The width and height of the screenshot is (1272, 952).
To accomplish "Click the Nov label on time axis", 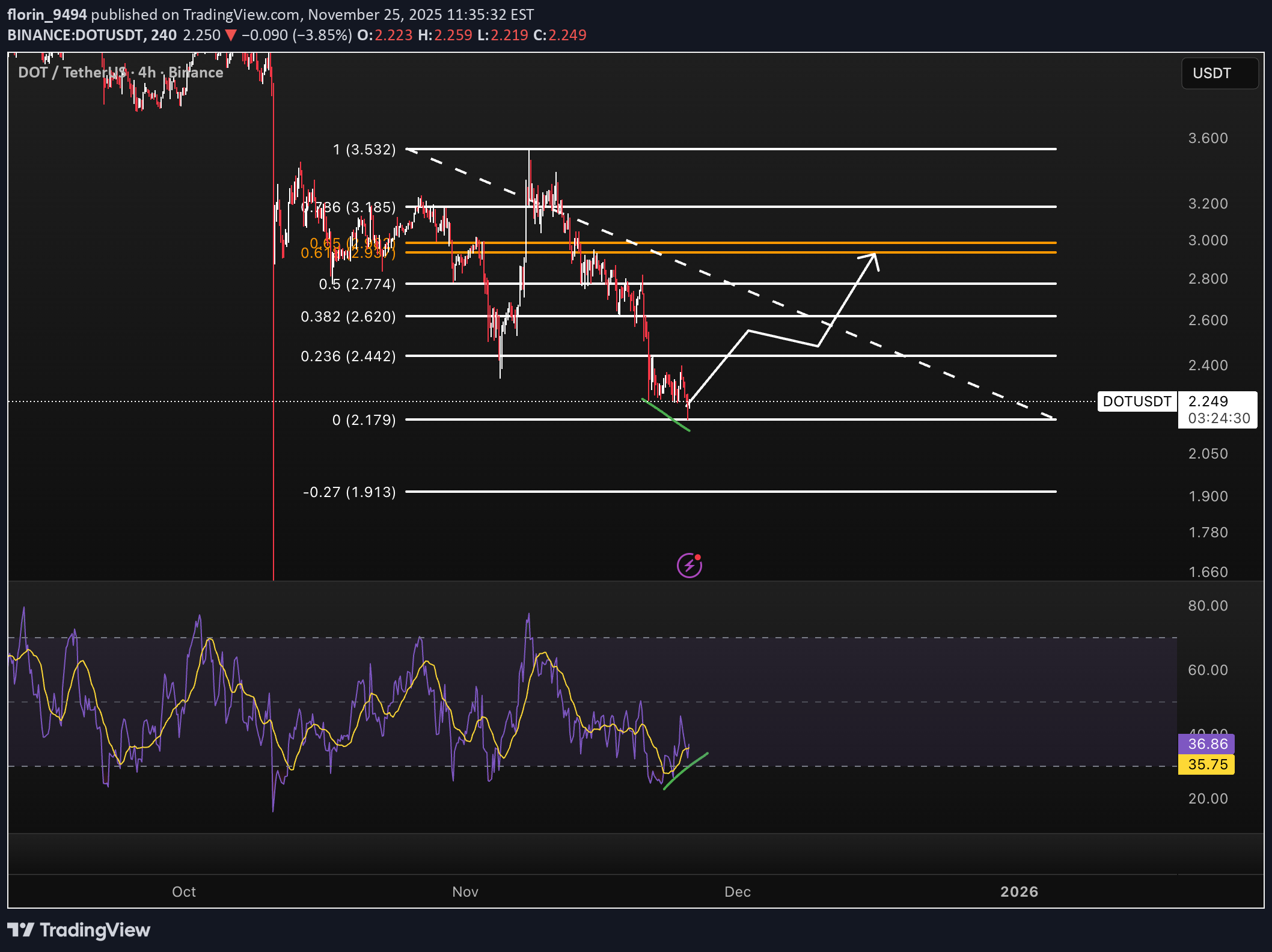I will pyautogui.click(x=465, y=891).
